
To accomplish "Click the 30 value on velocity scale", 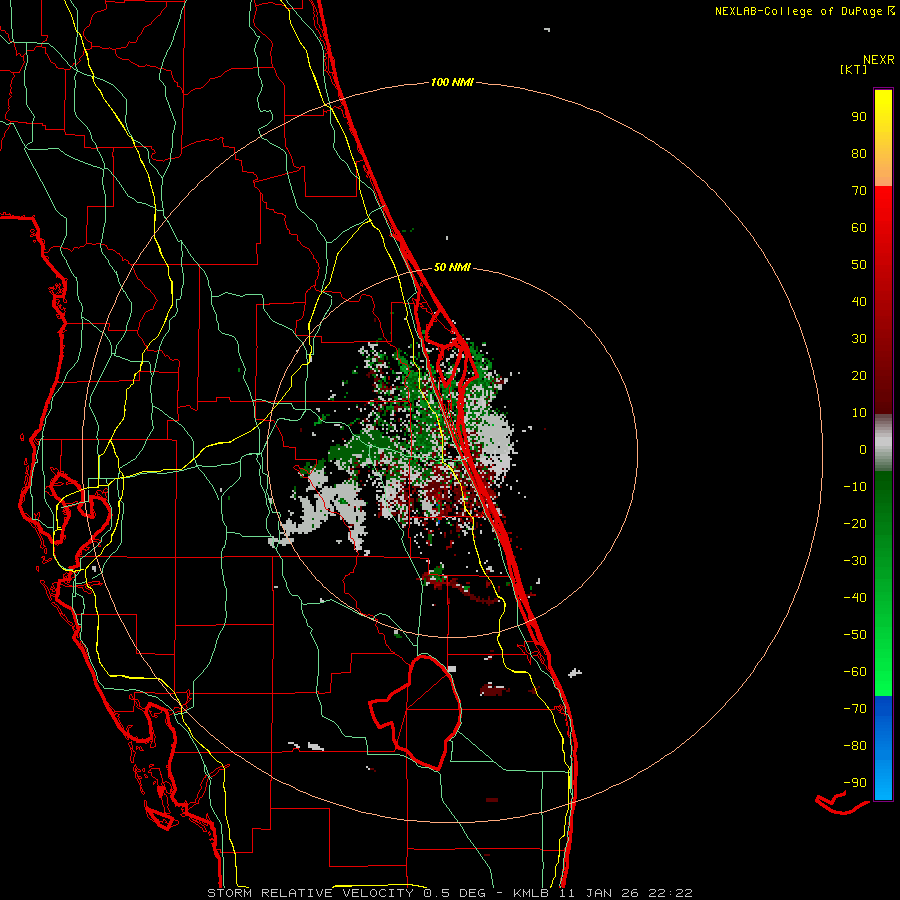I will click(859, 339).
